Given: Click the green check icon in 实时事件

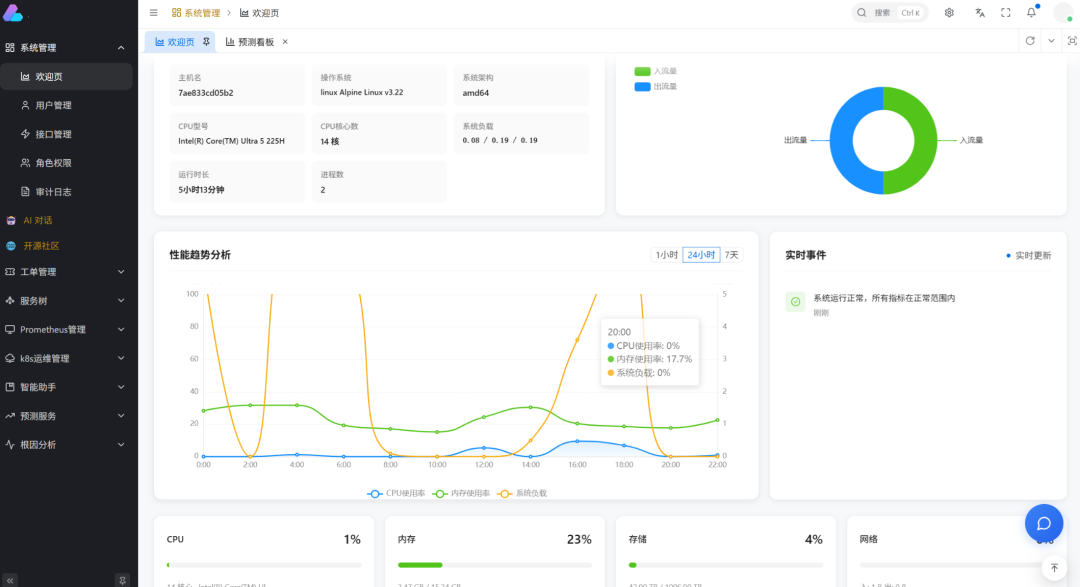Looking at the screenshot, I should [796, 302].
